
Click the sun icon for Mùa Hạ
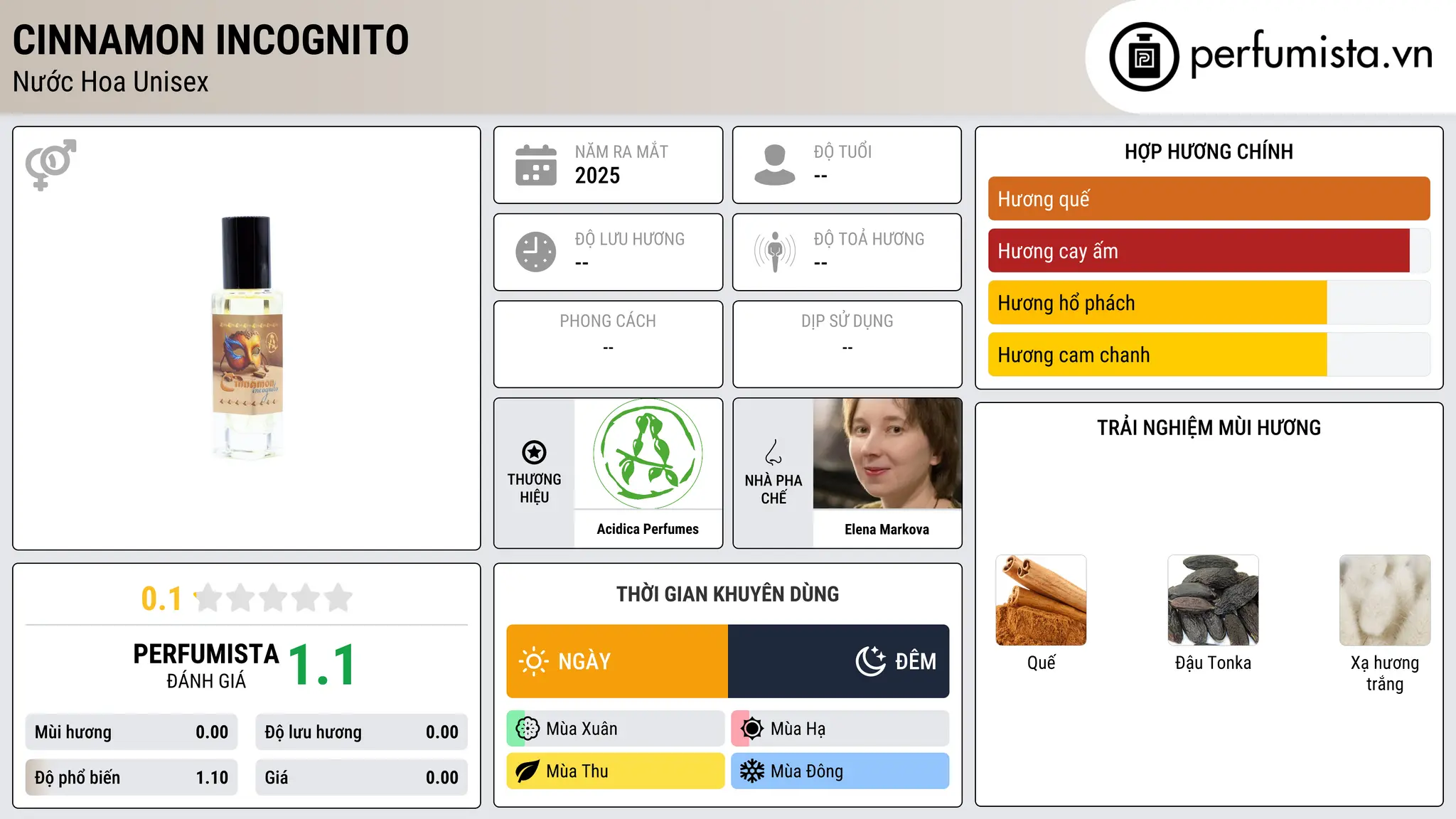(x=751, y=729)
